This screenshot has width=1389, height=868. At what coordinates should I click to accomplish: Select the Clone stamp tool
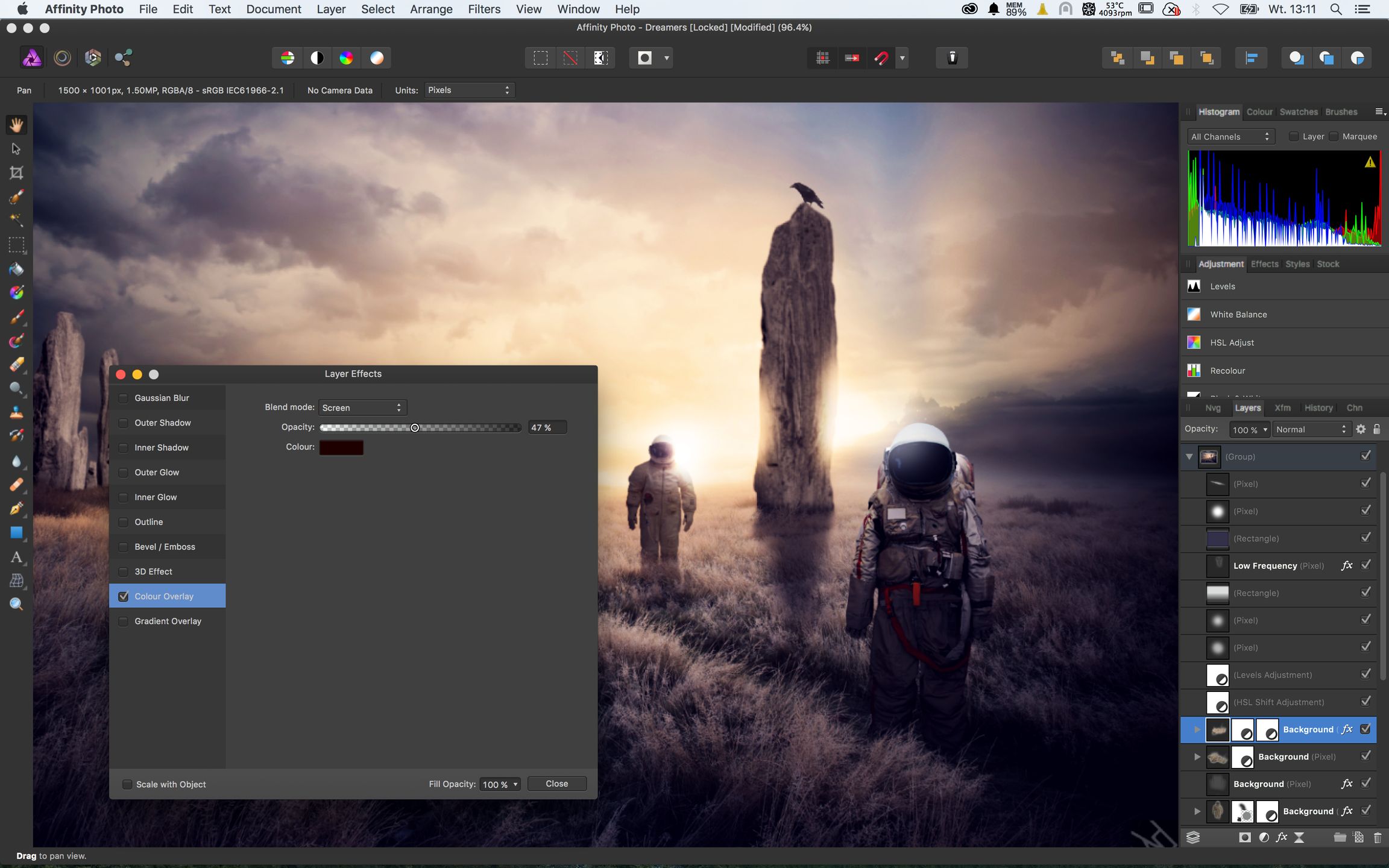(16, 413)
